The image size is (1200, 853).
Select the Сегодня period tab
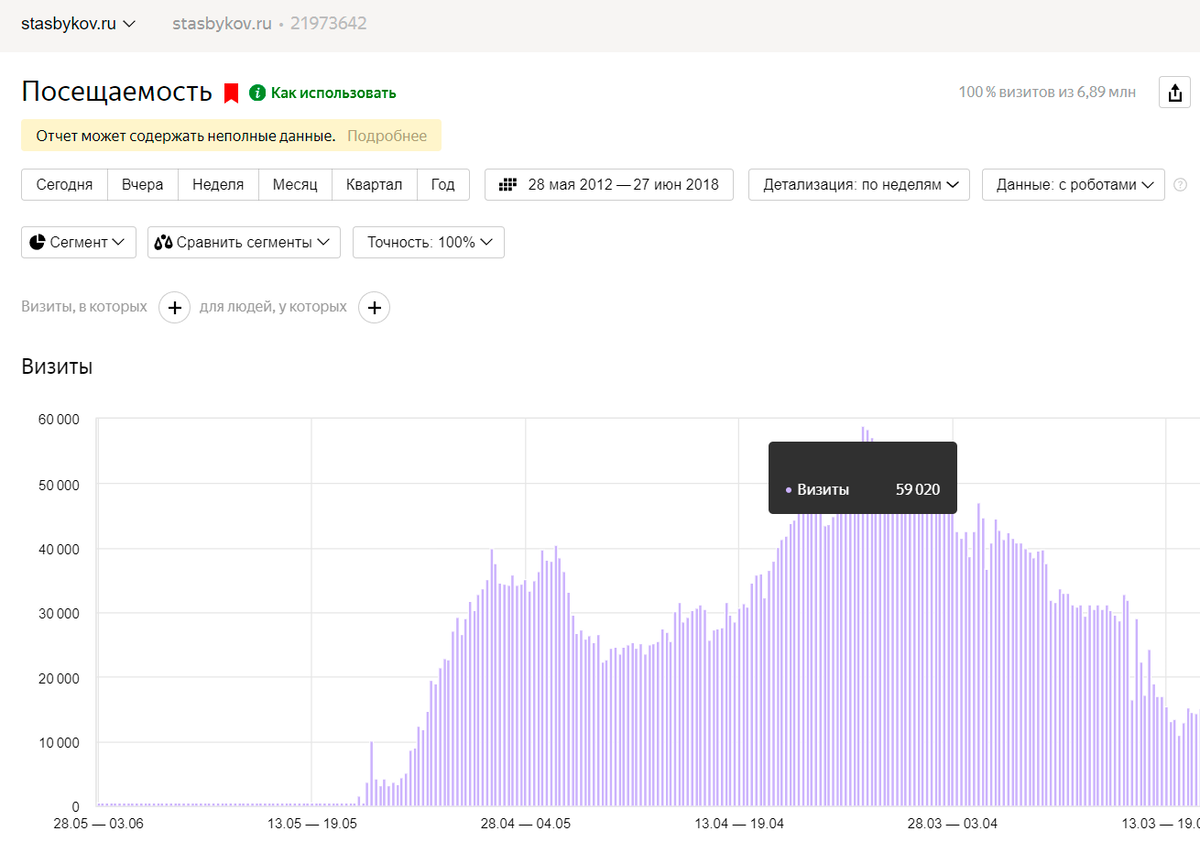click(x=64, y=185)
